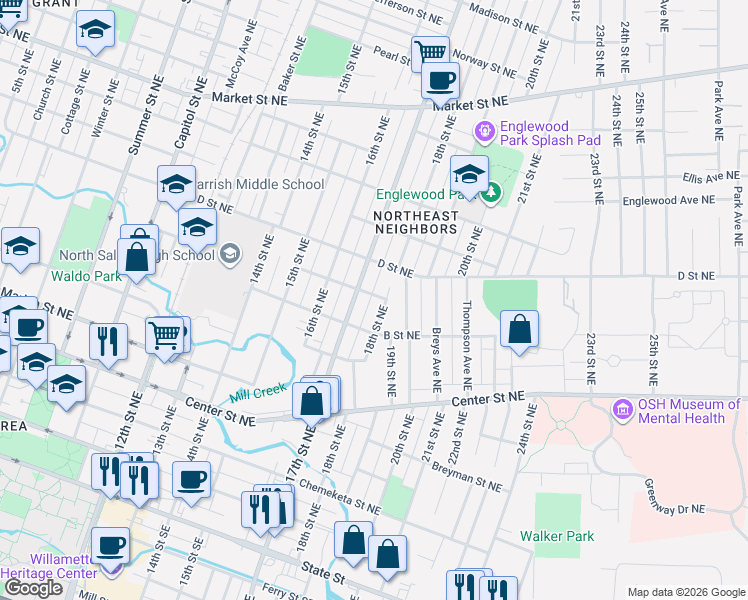Click the NORTHEAST NEIGHBORS neighborhood label
The height and width of the screenshot is (600, 748).
(416, 223)
